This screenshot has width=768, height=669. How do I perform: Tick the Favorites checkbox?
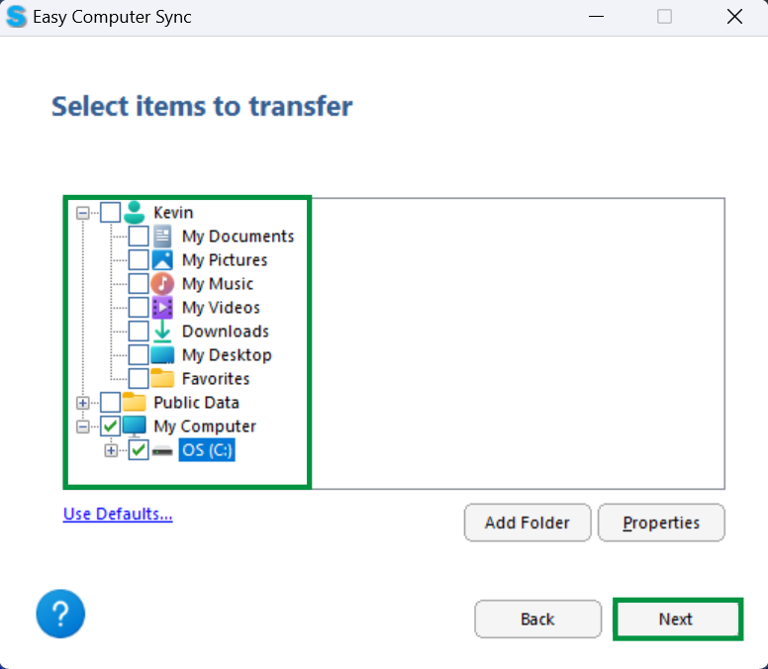pyautogui.click(x=139, y=379)
